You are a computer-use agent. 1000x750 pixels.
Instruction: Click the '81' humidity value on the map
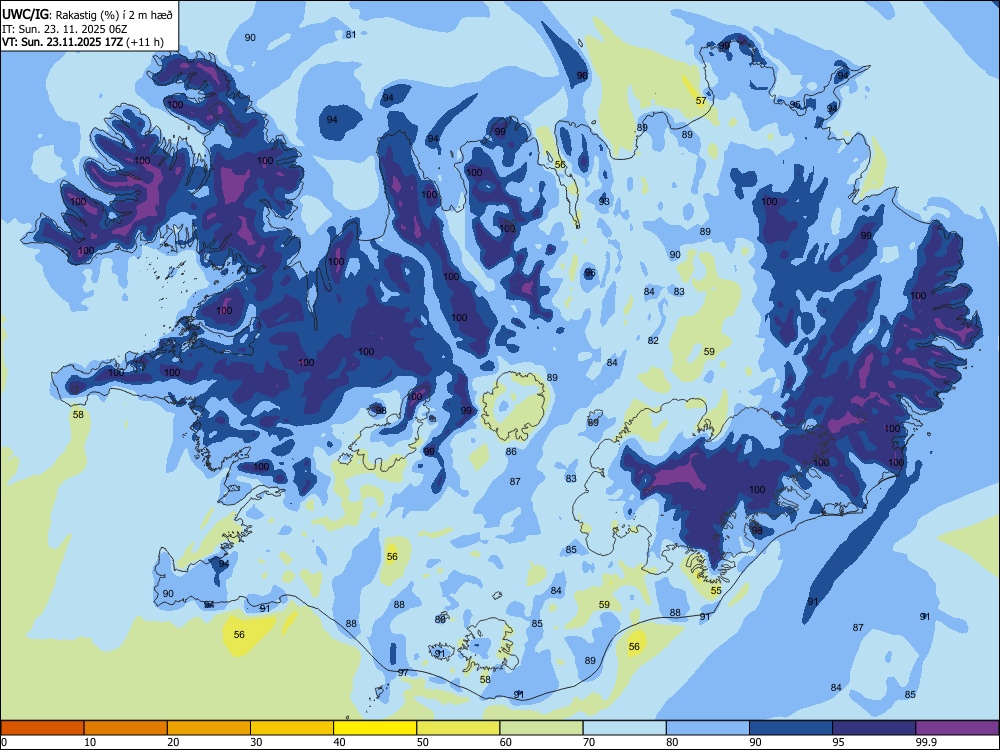(x=351, y=34)
